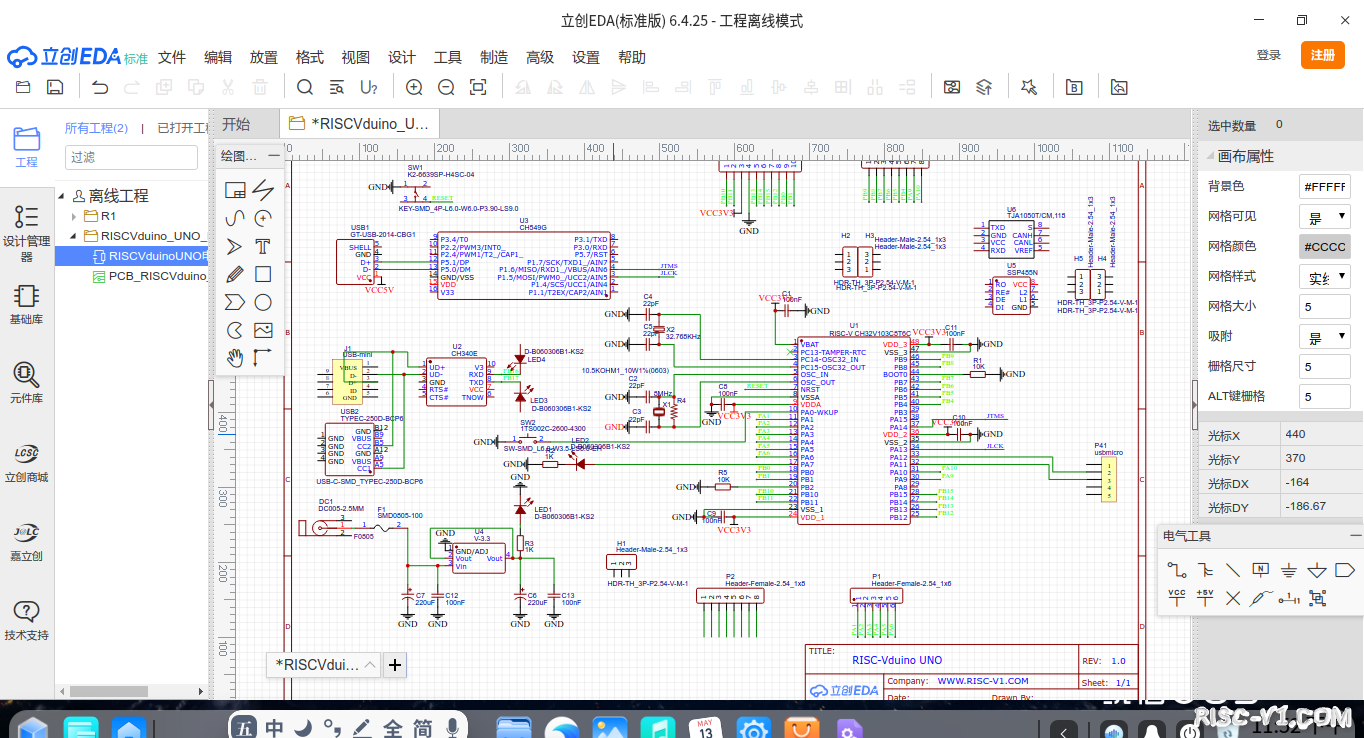Select the drag hand tool
Screen dimensions: 1364x738
(x=235, y=358)
